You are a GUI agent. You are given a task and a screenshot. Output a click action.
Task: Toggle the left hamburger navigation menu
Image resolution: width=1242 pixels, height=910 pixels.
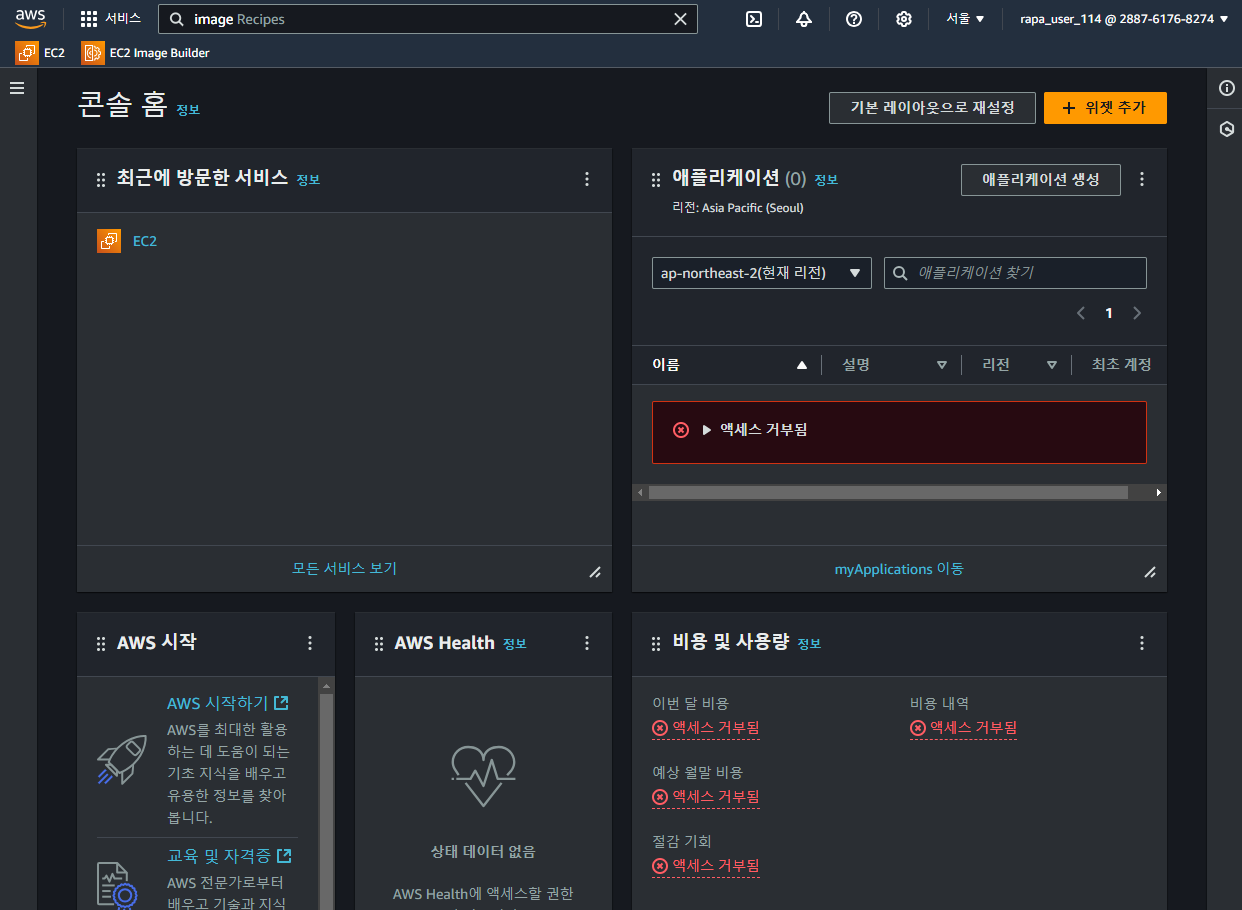point(17,88)
